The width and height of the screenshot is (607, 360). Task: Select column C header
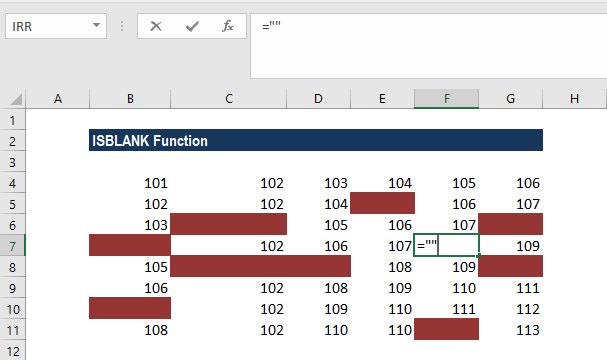[229, 99]
